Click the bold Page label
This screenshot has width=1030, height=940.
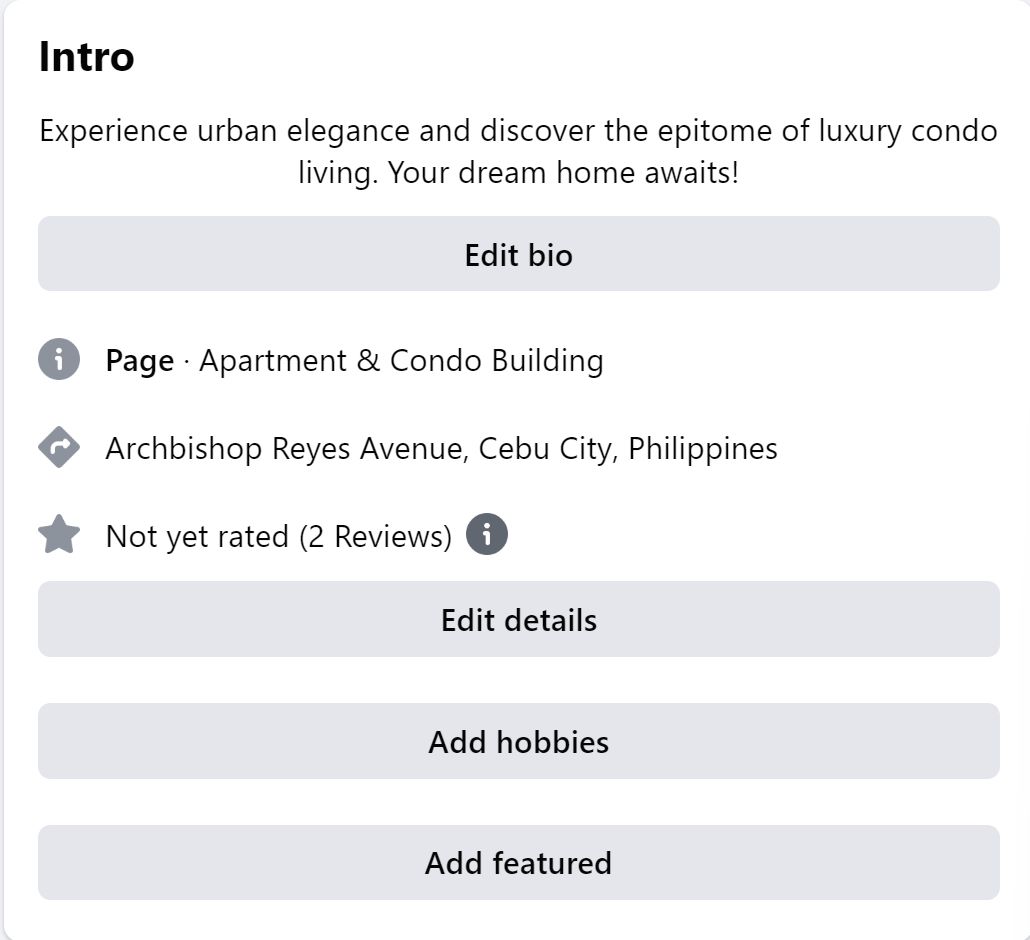pyautogui.click(x=139, y=361)
